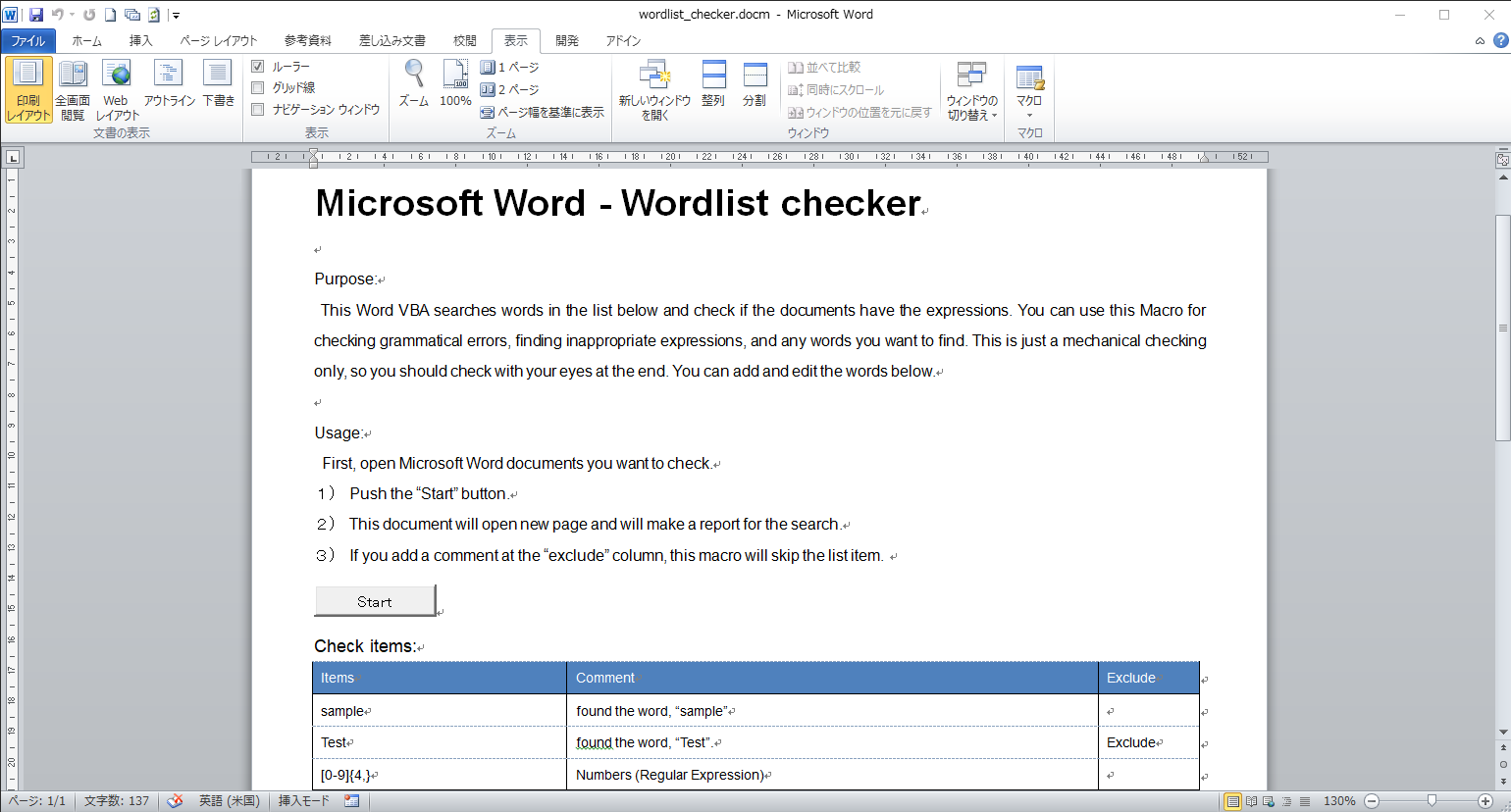This screenshot has height=812, width=1511.
Task: Fit to ページ幅を基準に表示 page width
Action: (542, 112)
